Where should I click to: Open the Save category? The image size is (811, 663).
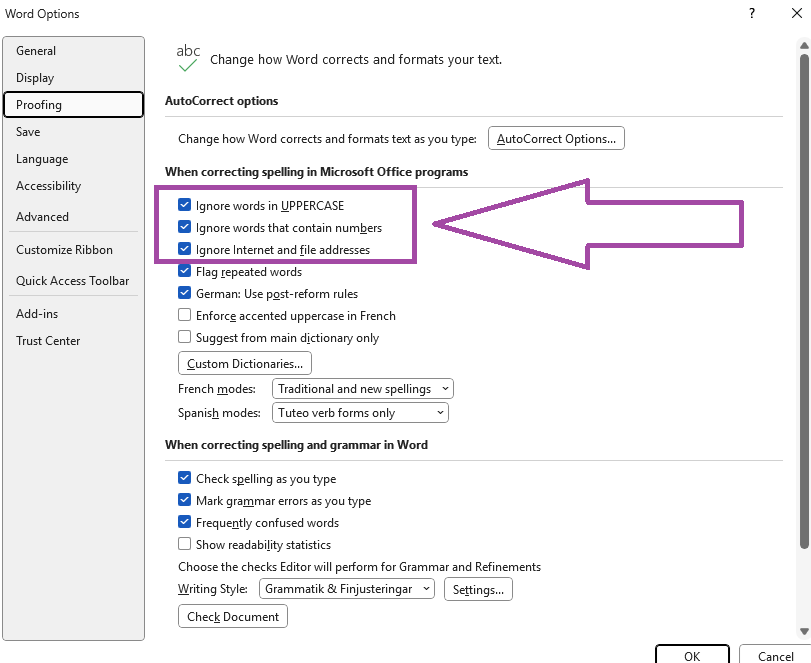click(x=73, y=132)
